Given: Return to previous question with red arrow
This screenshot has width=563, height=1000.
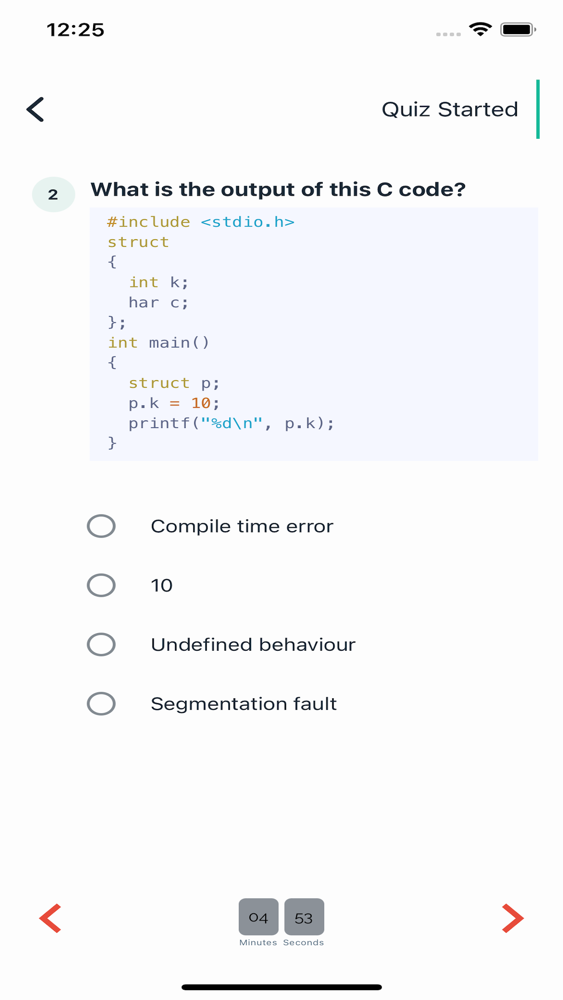Looking at the screenshot, I should point(50,918).
